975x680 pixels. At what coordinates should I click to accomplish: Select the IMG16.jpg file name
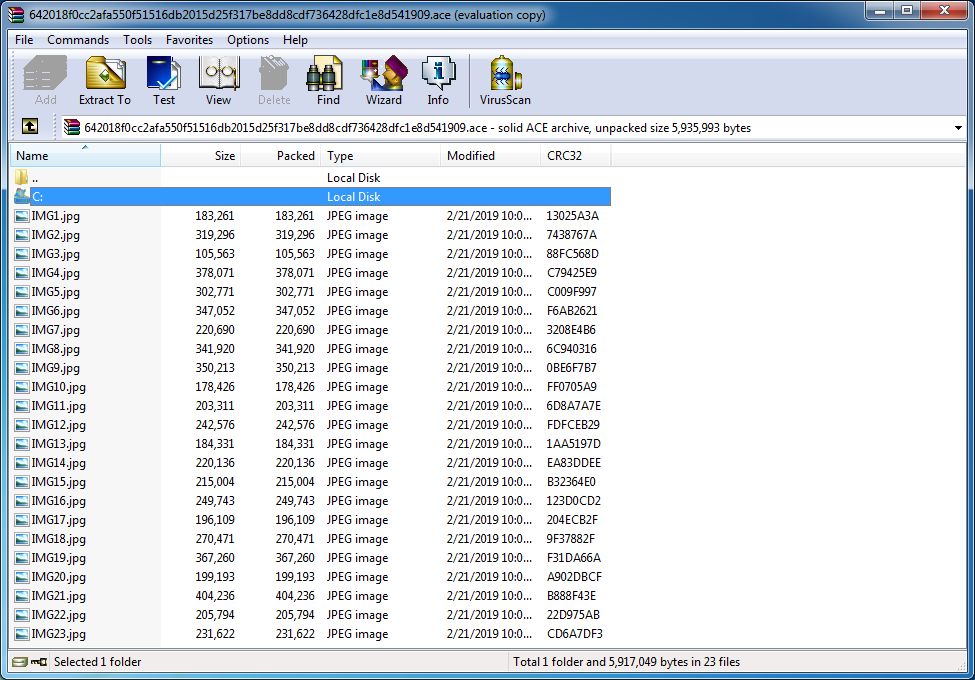pos(58,501)
